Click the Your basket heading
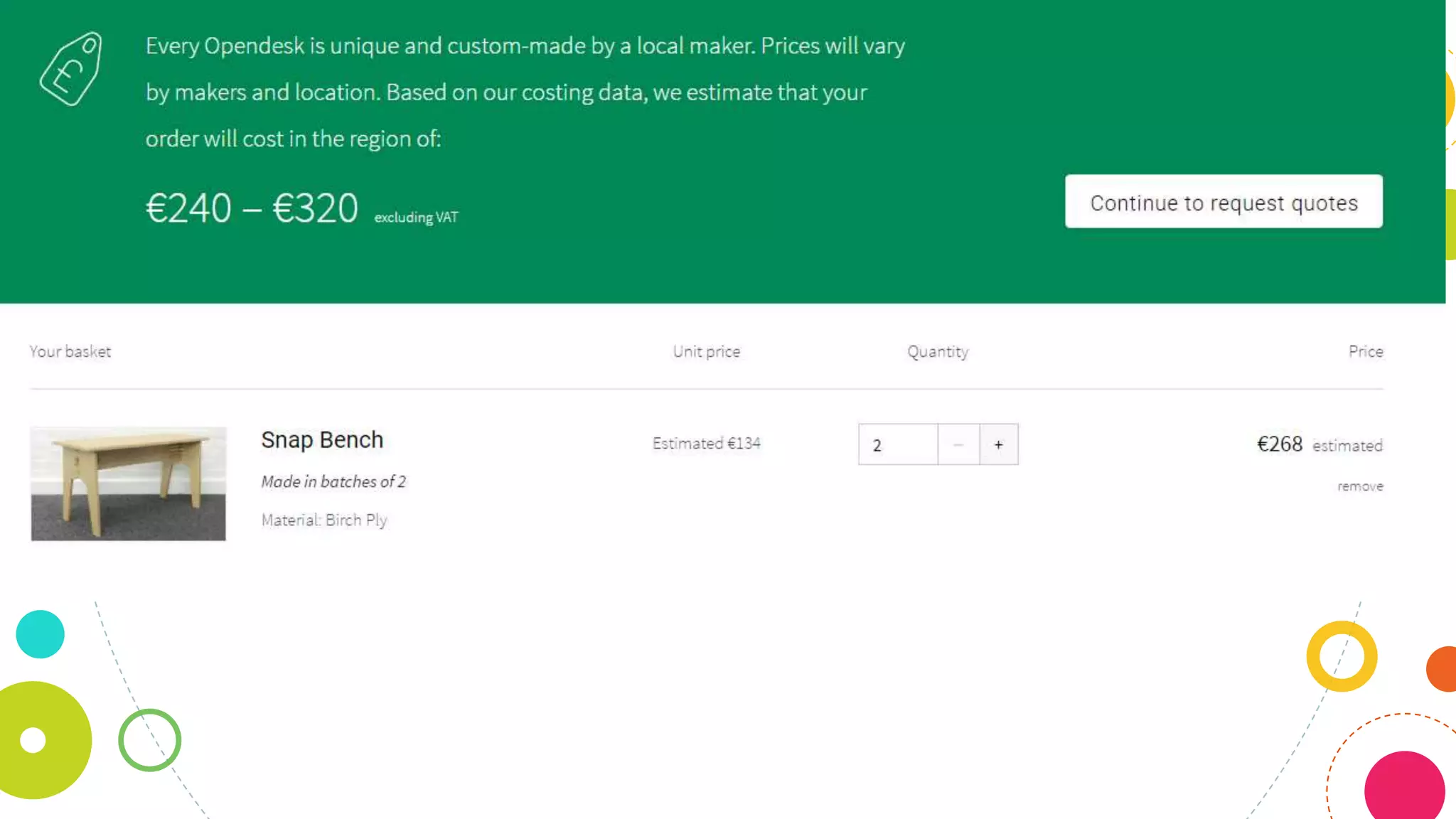The image size is (1456, 819). coord(70,351)
